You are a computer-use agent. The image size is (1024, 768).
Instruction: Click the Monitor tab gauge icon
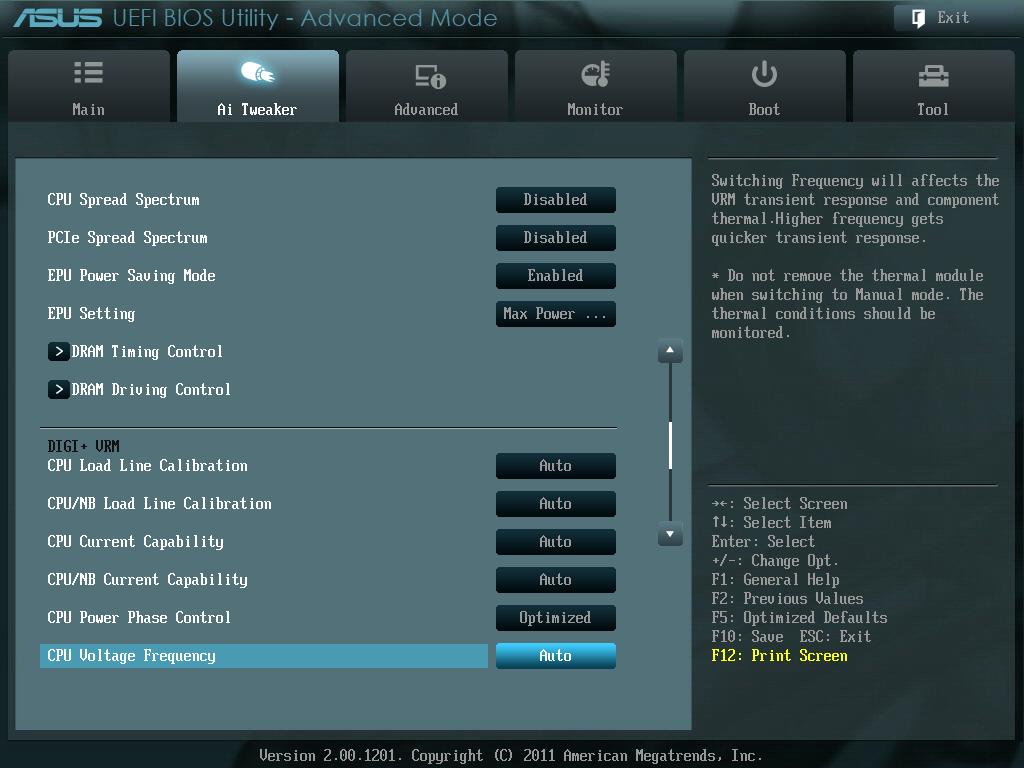coord(596,74)
